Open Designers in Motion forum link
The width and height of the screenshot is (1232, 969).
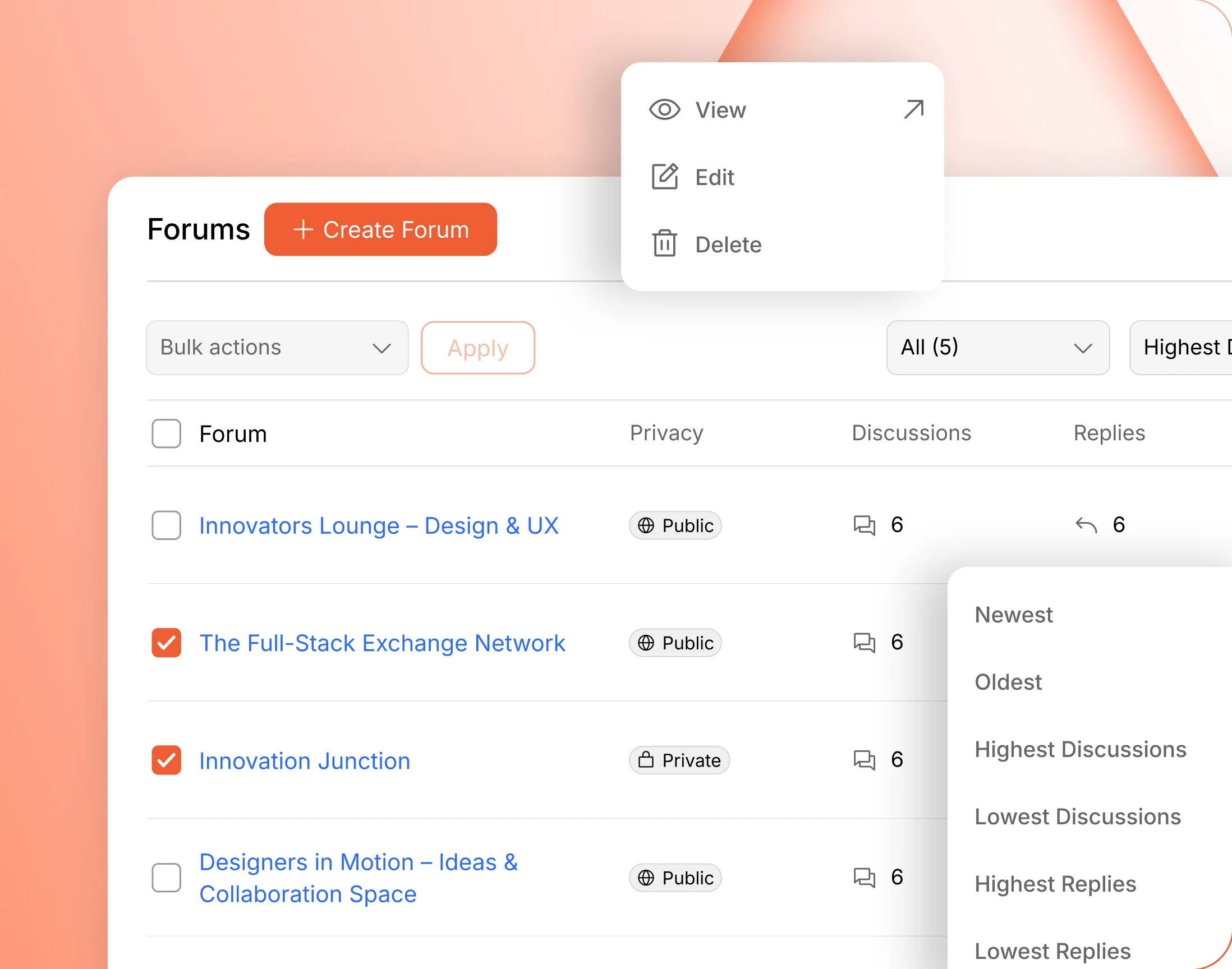click(358, 878)
